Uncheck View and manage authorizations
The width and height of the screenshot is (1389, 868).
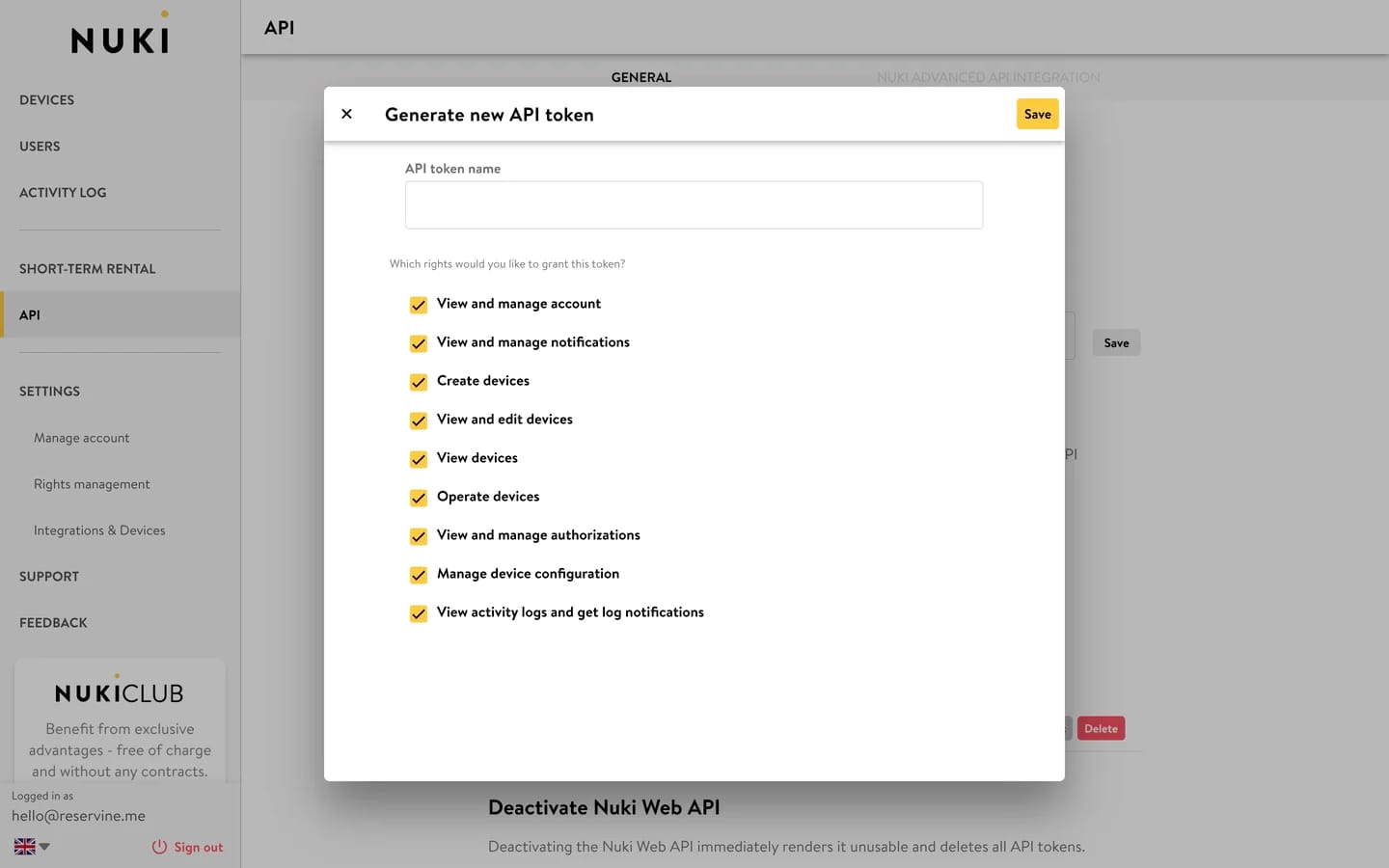[419, 536]
